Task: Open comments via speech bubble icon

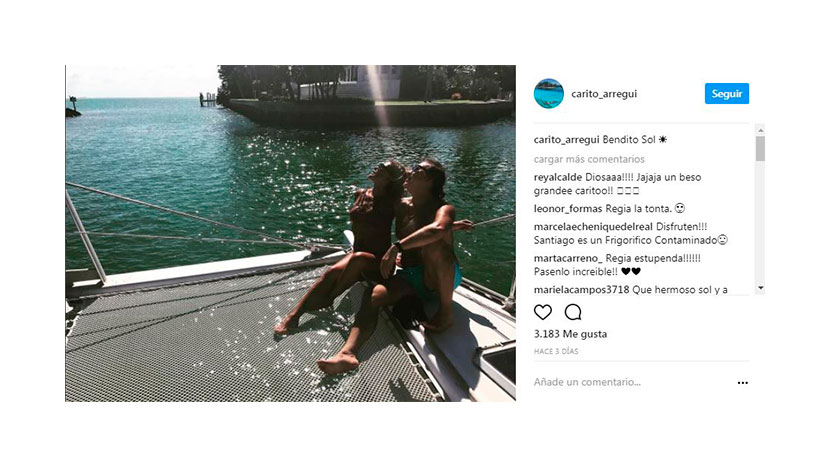Action: click(x=573, y=312)
